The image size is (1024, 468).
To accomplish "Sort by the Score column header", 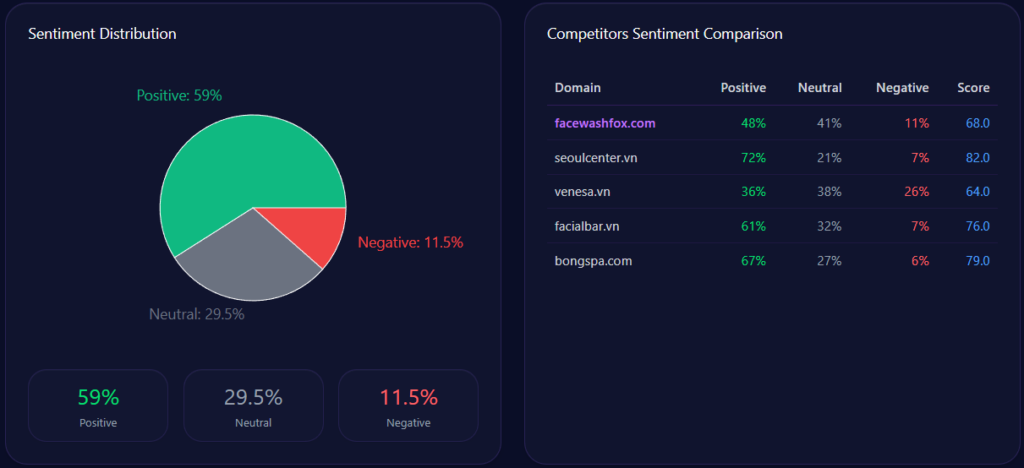I will pyautogui.click(x=973, y=88).
